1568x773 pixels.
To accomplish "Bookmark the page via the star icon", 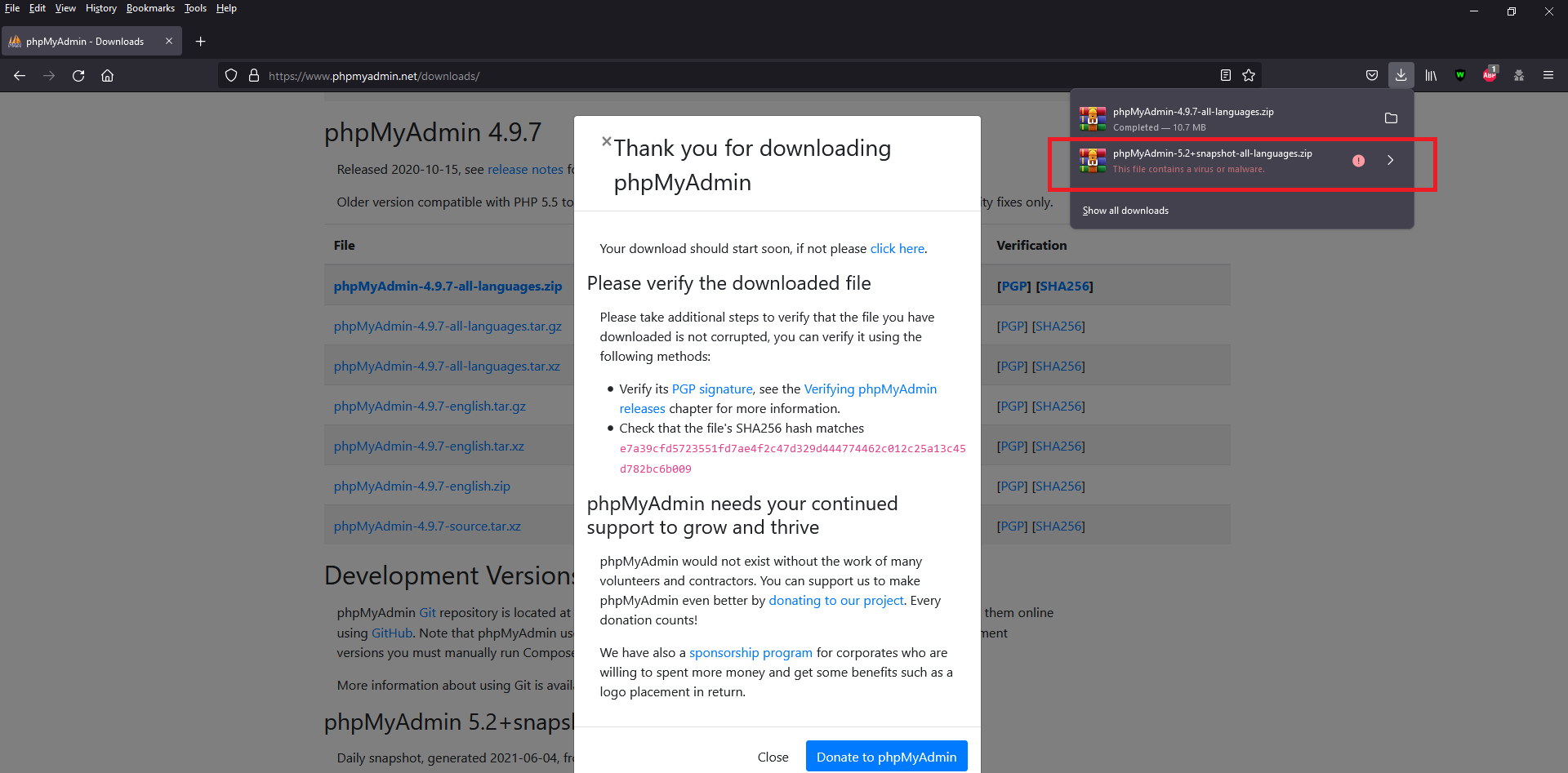I will click(1249, 75).
